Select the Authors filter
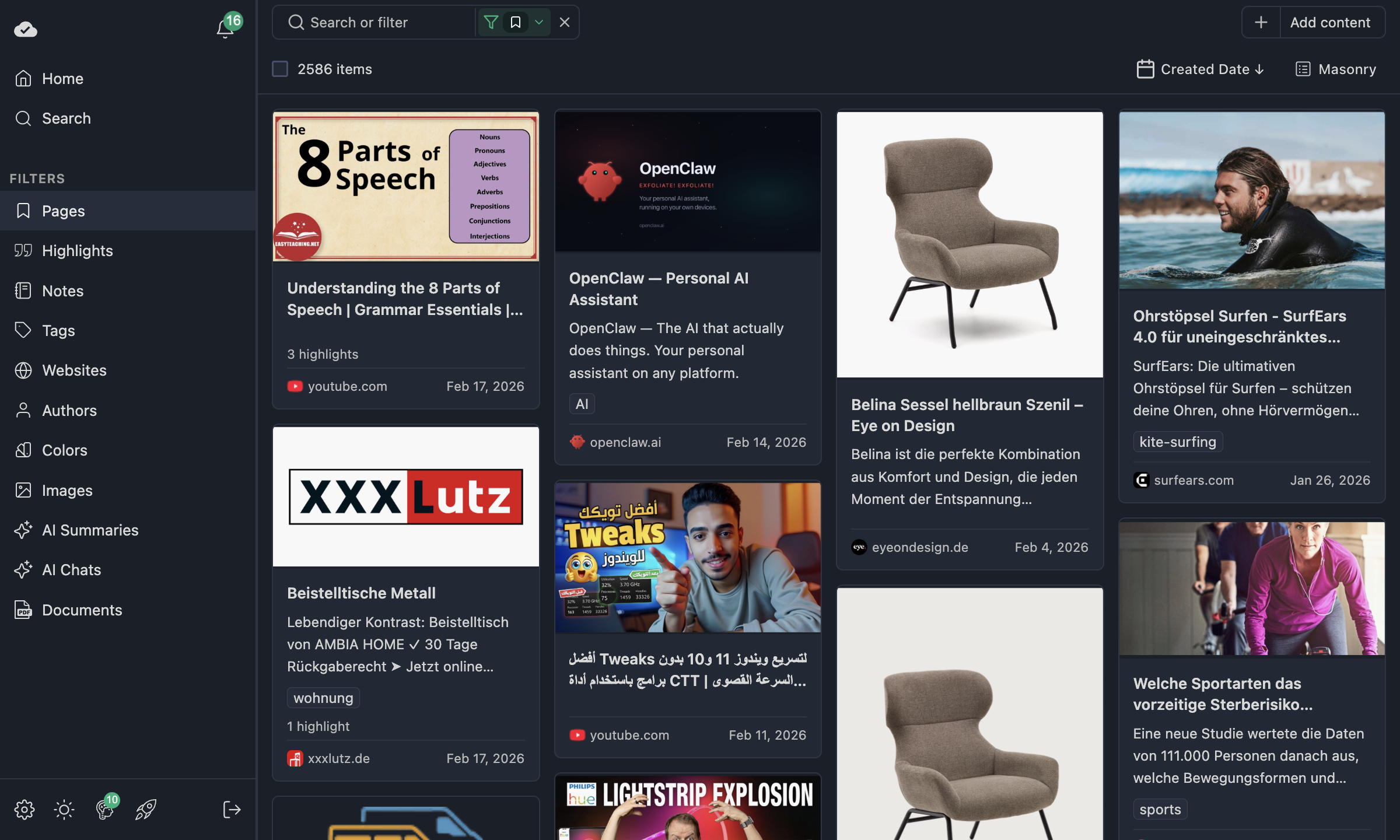Image resolution: width=1400 pixels, height=840 pixels. 69,410
